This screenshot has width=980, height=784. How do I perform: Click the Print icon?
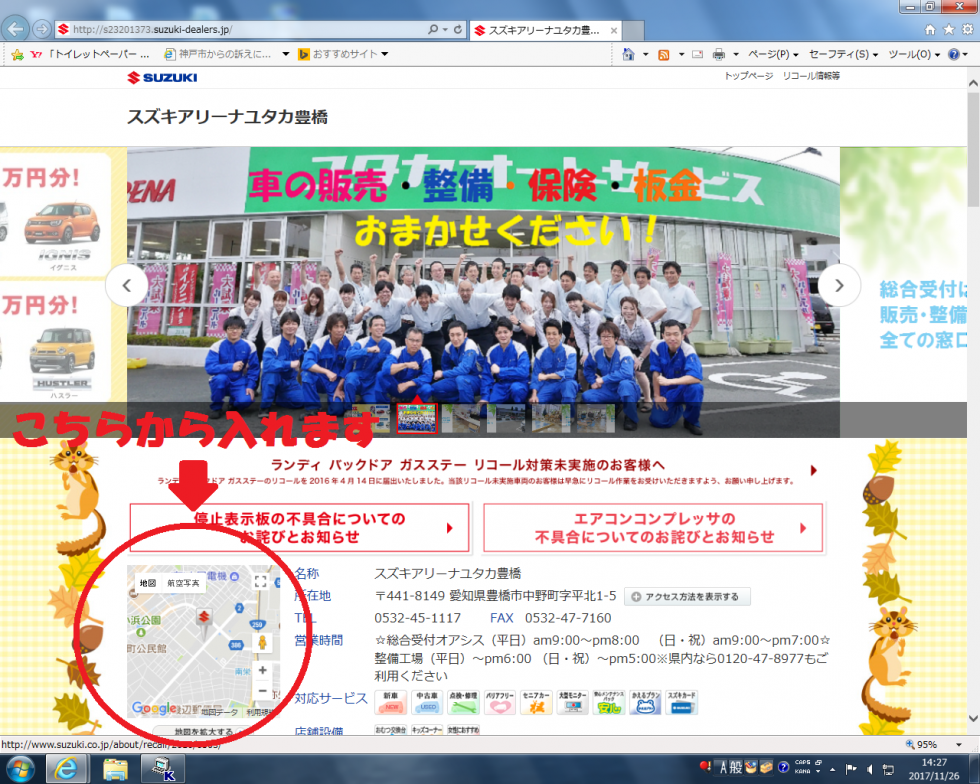[719, 54]
